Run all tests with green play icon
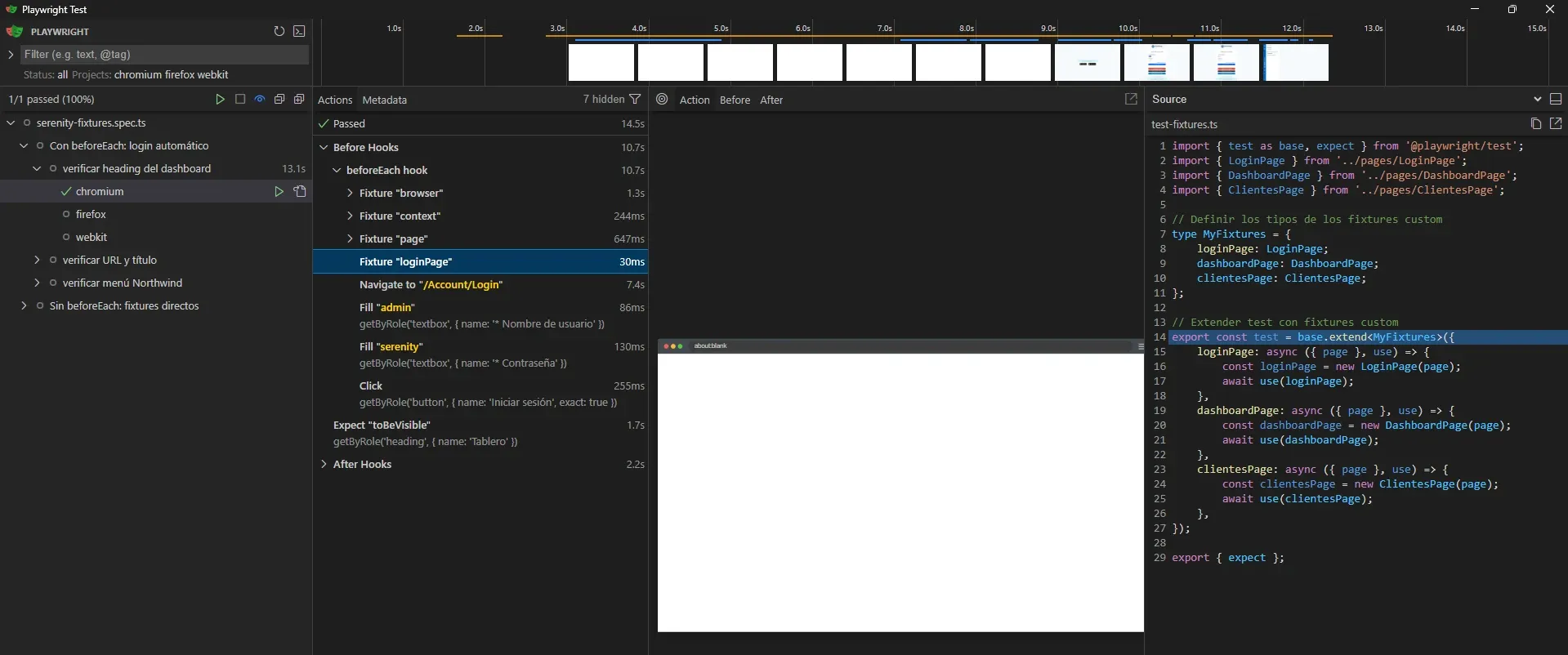The height and width of the screenshot is (655, 1568). [x=220, y=99]
